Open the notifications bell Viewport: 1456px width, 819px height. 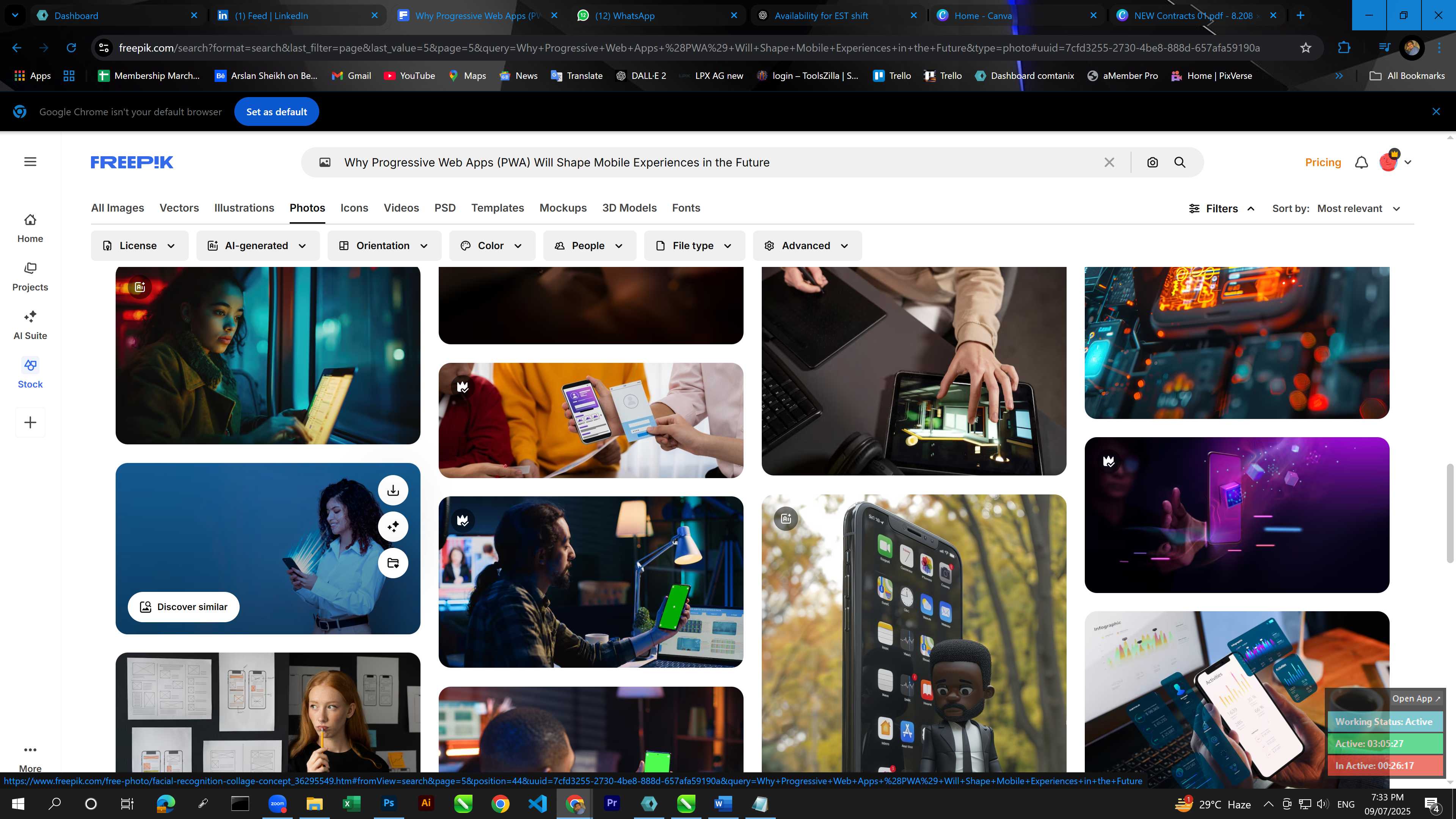pos(1362,162)
